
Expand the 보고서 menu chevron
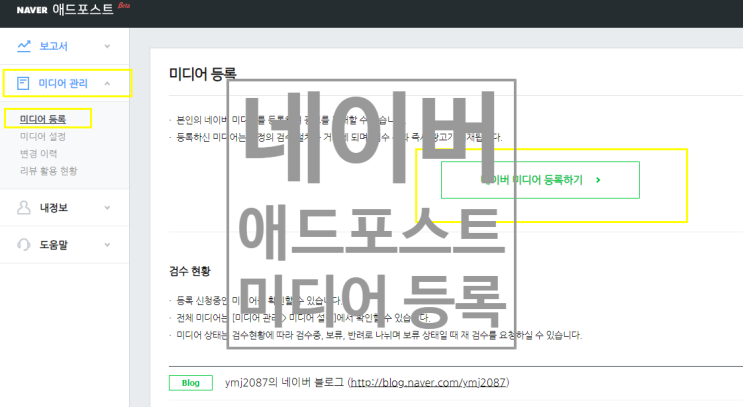click(x=107, y=46)
